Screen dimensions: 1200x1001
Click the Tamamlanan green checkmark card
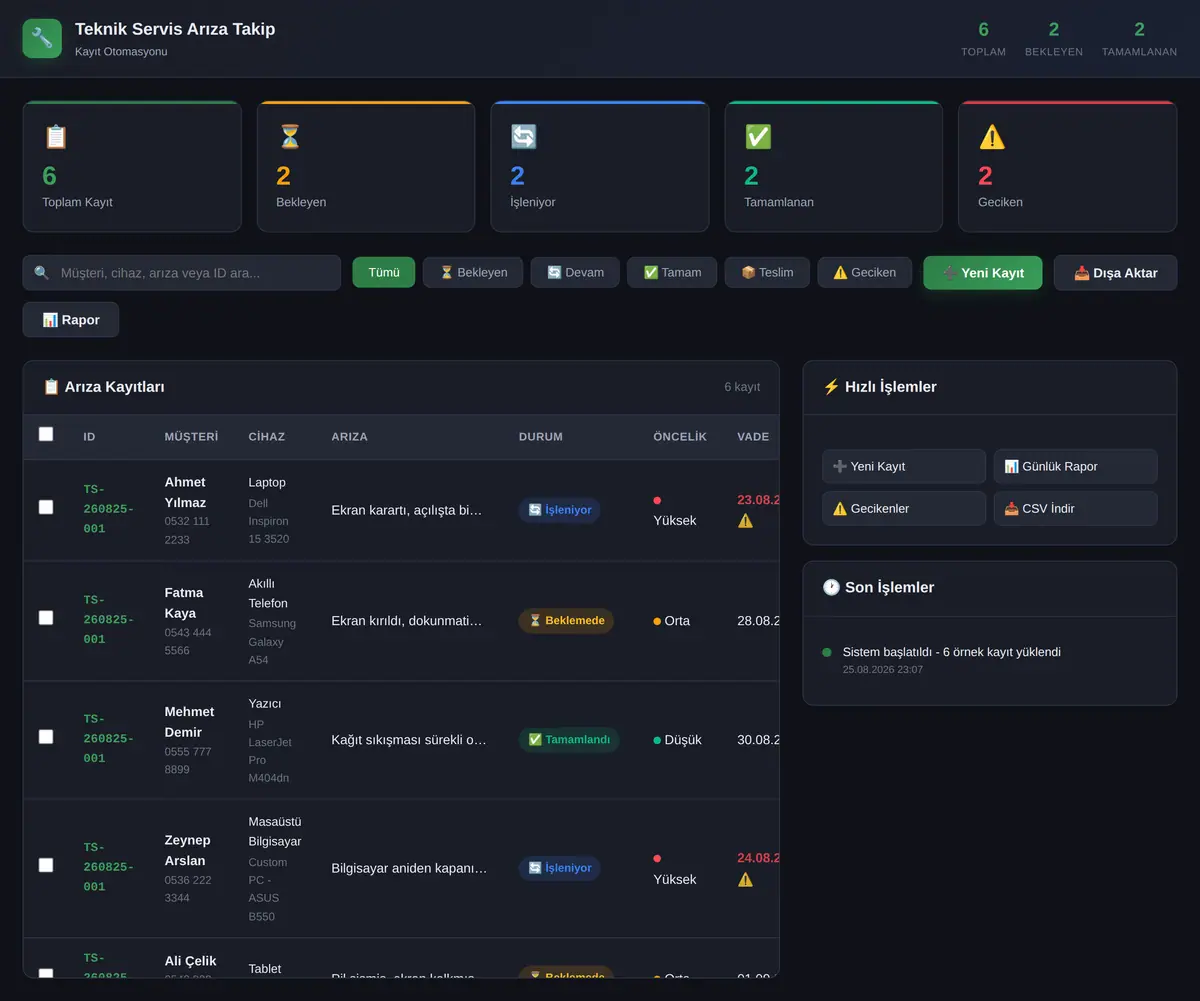[x=834, y=166]
